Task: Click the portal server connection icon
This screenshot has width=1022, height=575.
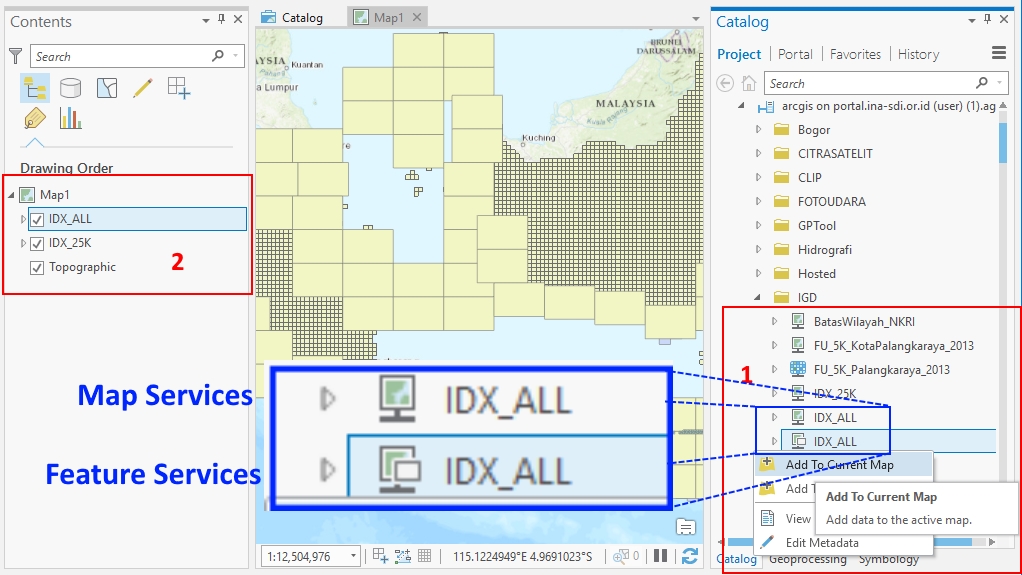Action: pyautogui.click(x=766, y=106)
